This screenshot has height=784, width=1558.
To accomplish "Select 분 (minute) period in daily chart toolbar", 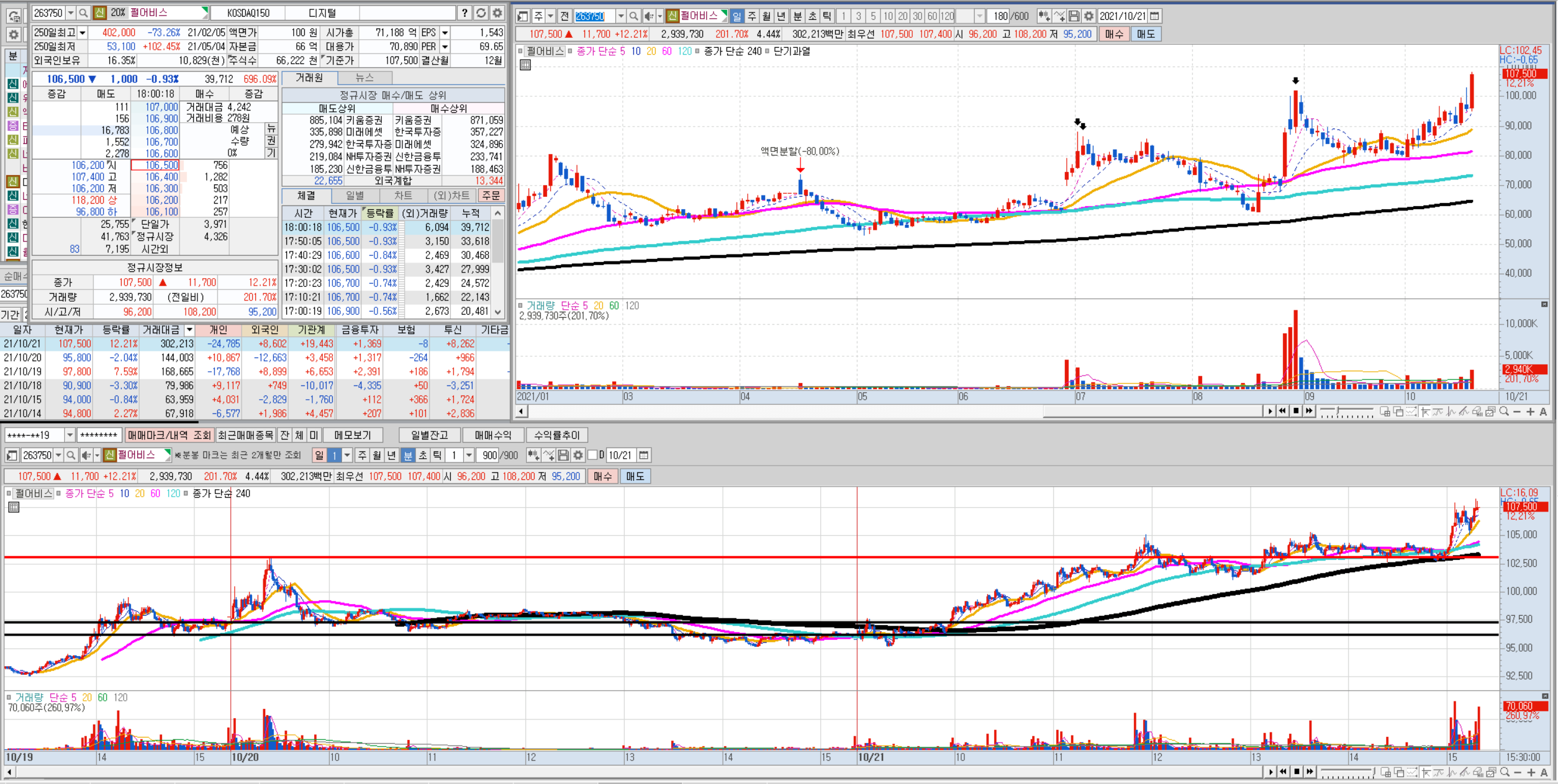I will 797,16.
